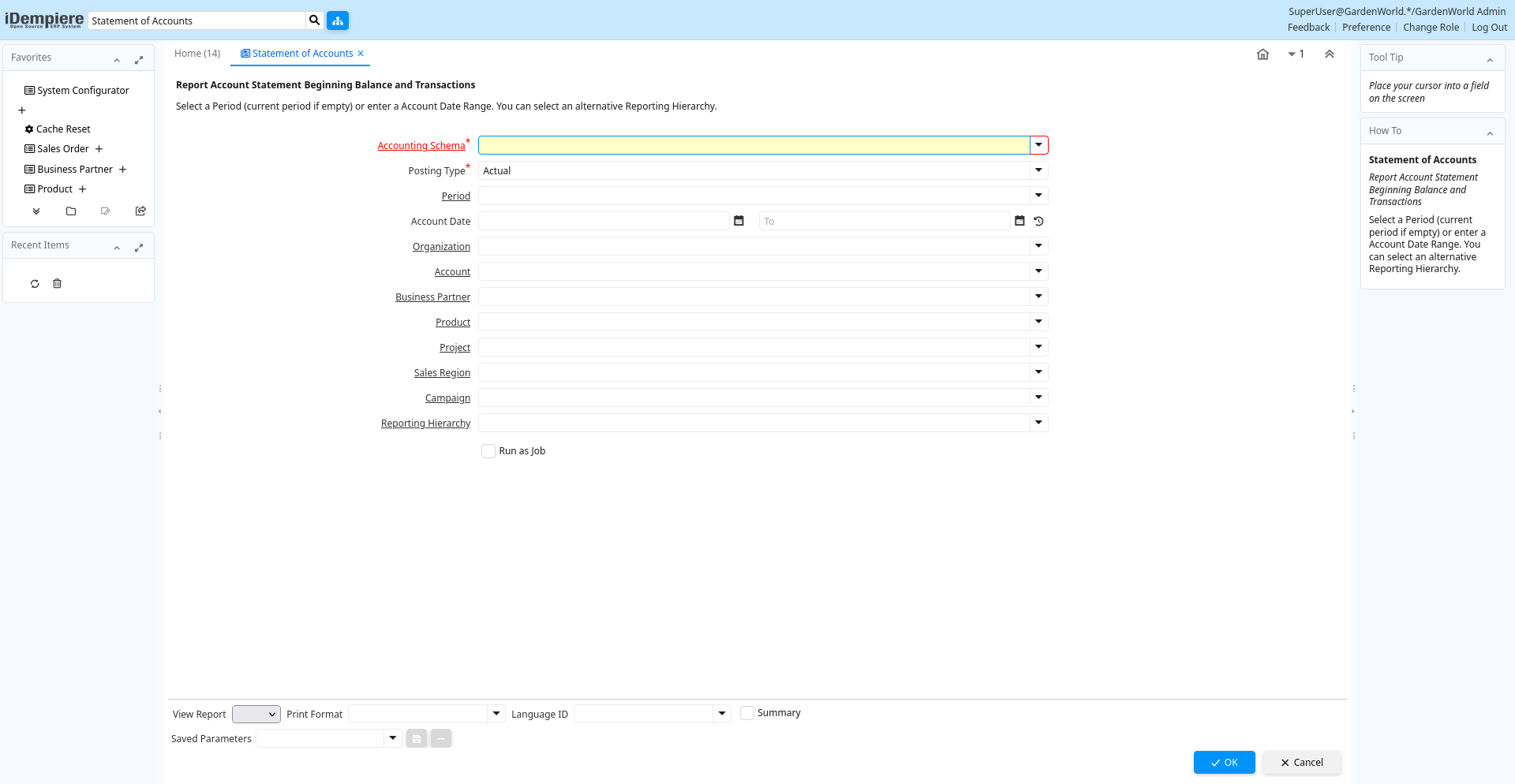This screenshot has width=1515, height=784.
Task: Add new folder in Favorites panel
Action: pyautogui.click(x=71, y=211)
